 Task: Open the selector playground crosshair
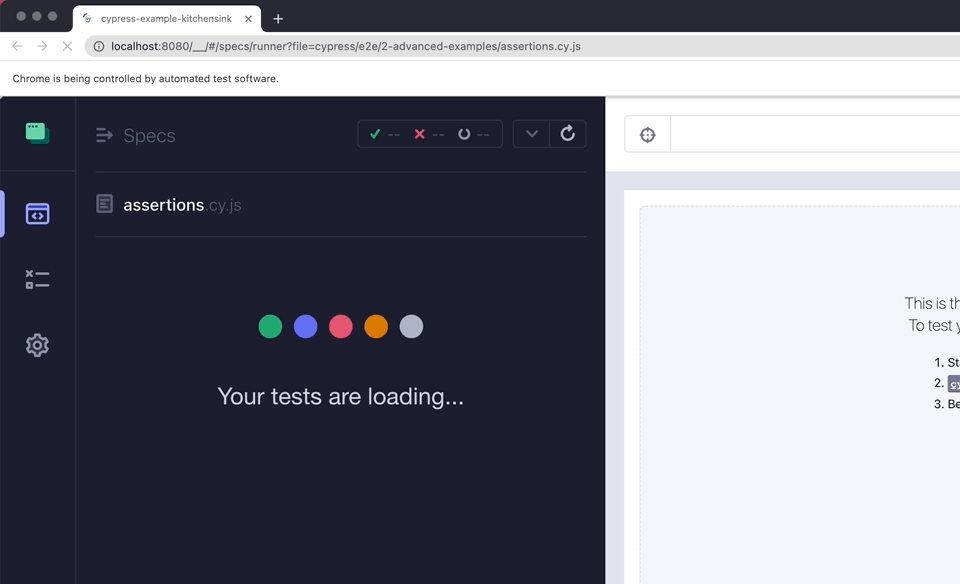(647, 135)
